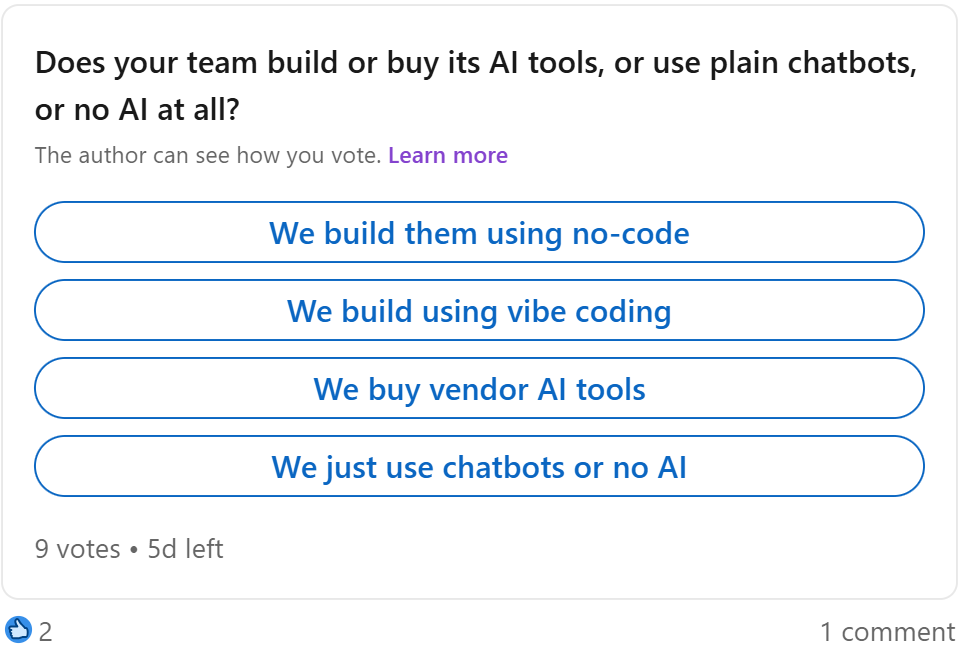Vote for "We just use chatbots or no AI"
The width and height of the screenshot is (959, 650).
(479, 466)
